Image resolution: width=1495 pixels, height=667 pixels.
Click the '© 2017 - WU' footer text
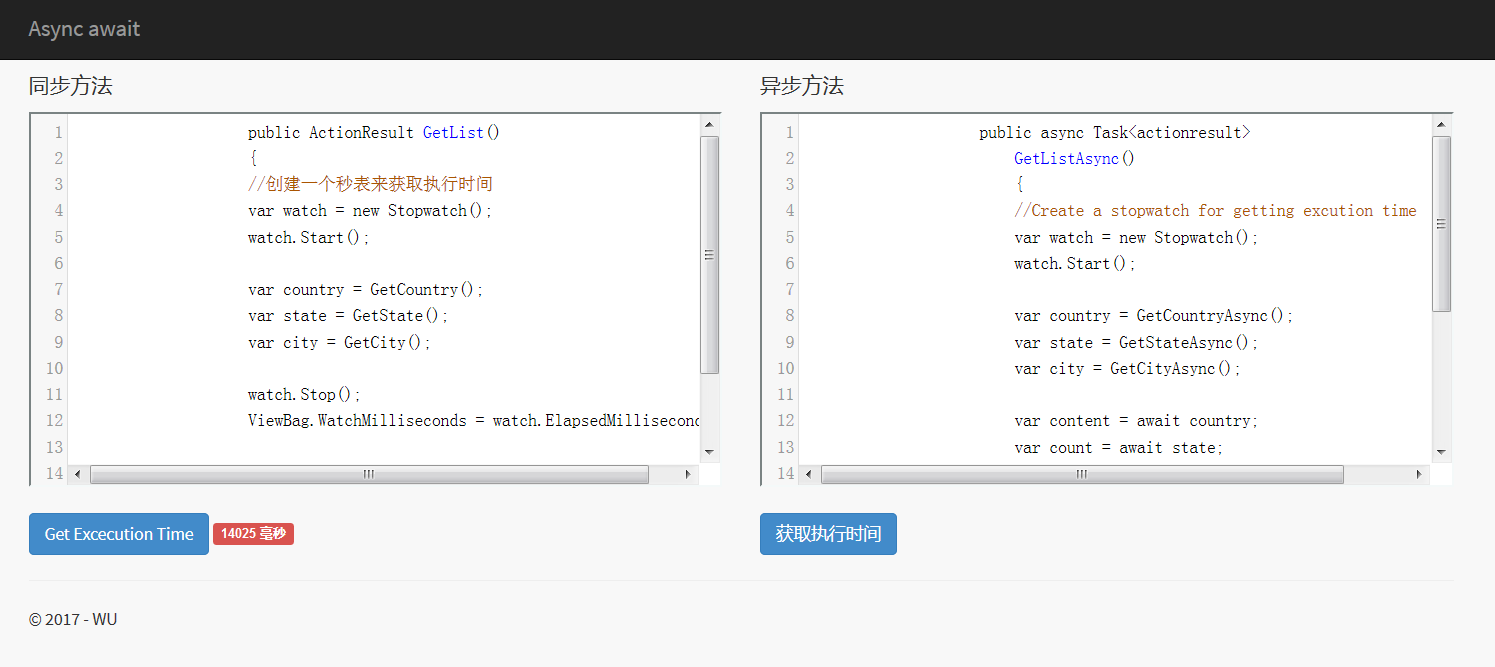click(x=73, y=619)
